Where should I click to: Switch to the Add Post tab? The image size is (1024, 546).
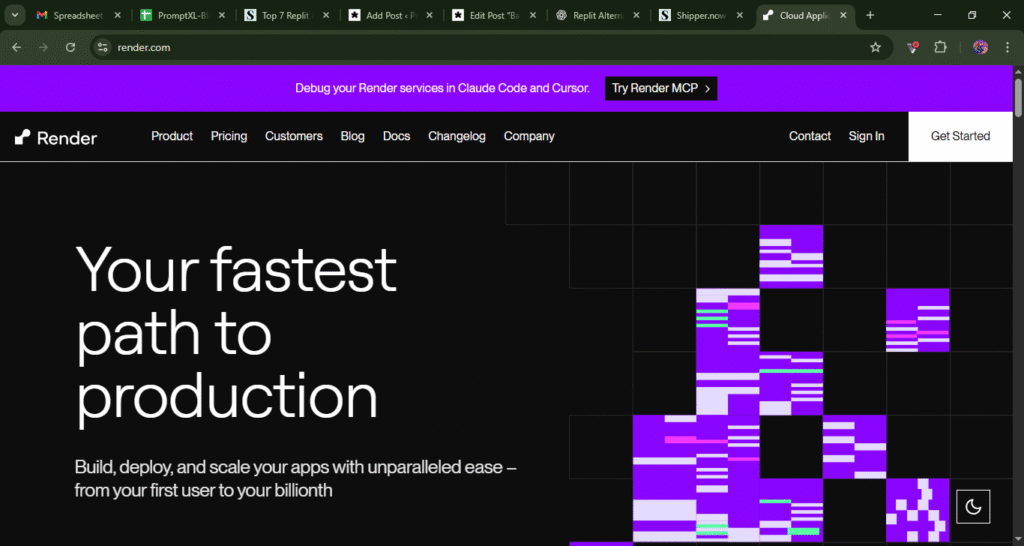[x=391, y=16]
